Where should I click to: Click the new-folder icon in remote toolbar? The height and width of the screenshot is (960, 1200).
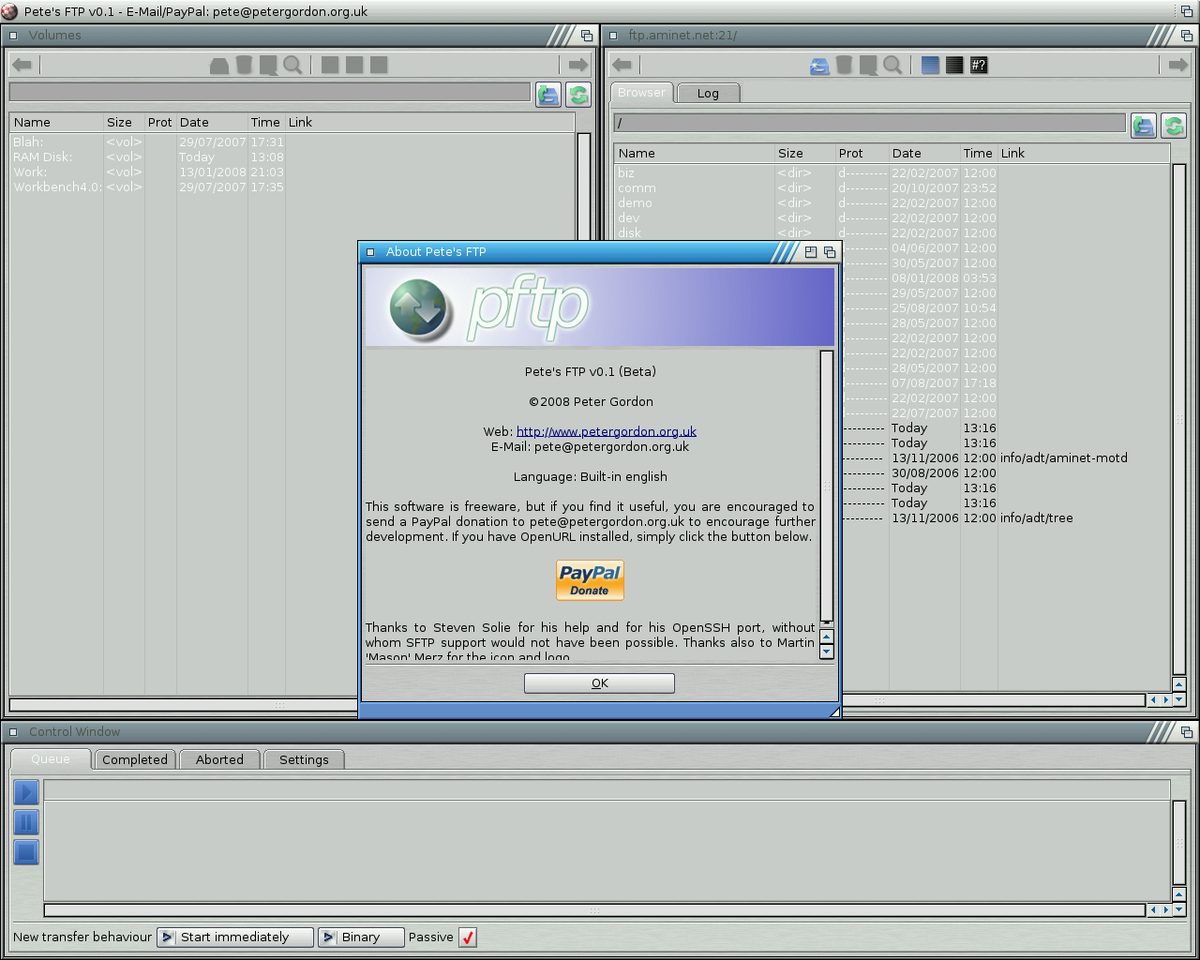coord(820,65)
